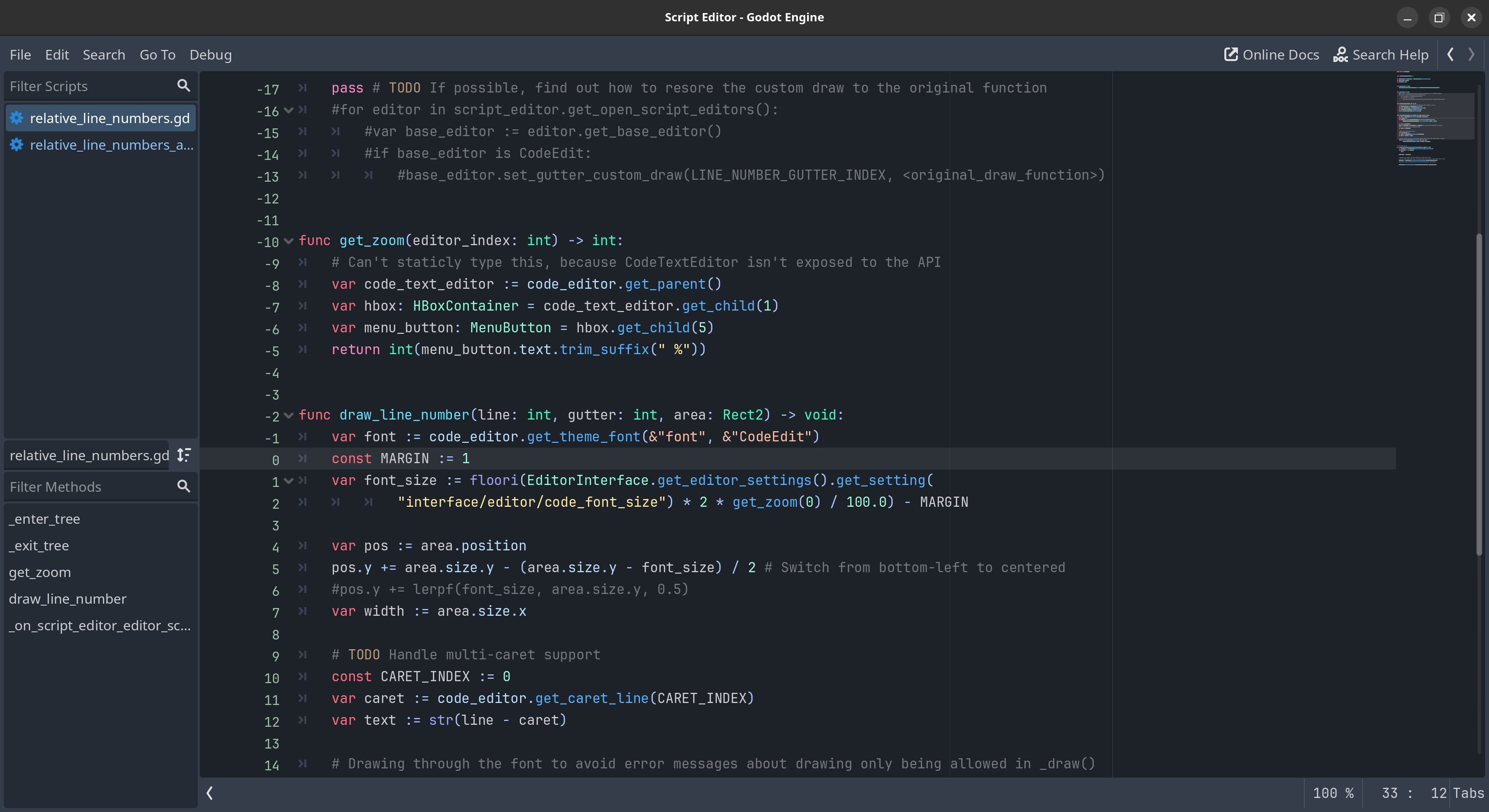Viewport: 1489px width, 812px height.
Task: Jump to draw_line_number in methods list
Action: click(x=68, y=599)
